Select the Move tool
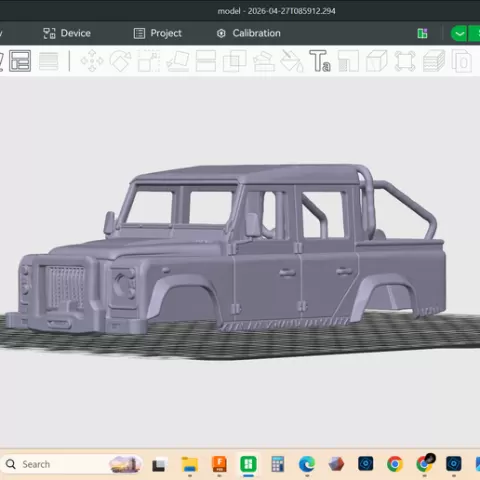The image size is (480, 480). [92, 61]
